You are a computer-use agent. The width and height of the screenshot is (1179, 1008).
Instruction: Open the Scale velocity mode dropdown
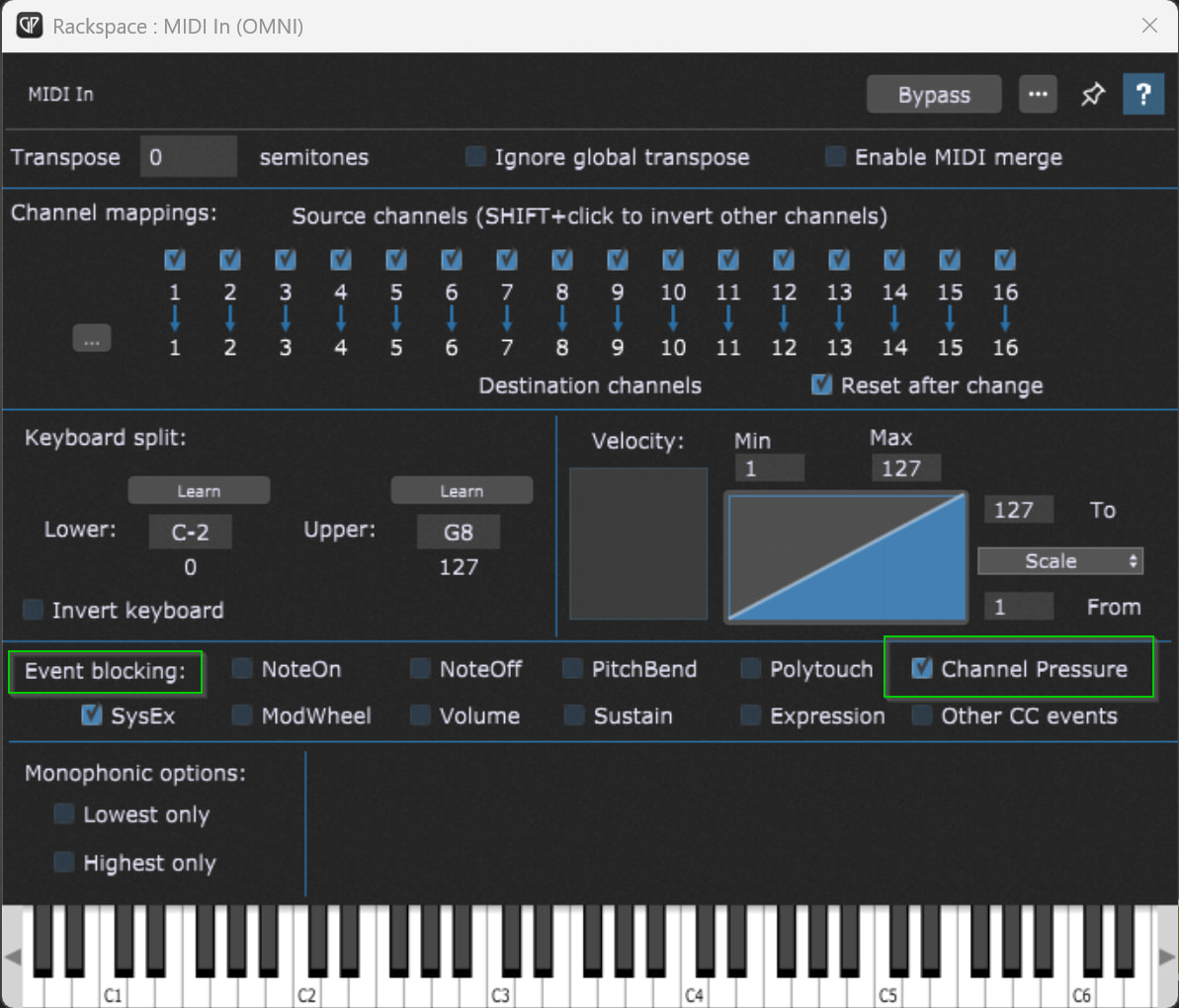coord(1060,560)
